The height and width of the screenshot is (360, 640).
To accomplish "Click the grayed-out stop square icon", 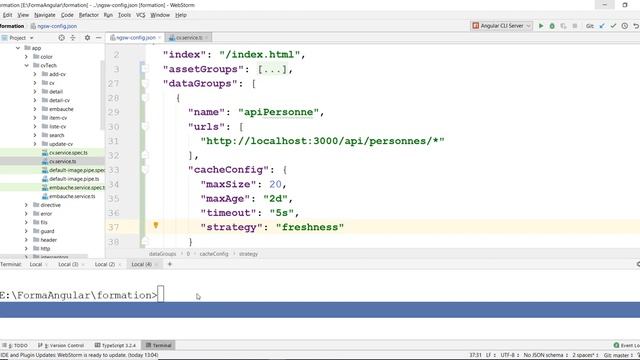I will point(575,26).
